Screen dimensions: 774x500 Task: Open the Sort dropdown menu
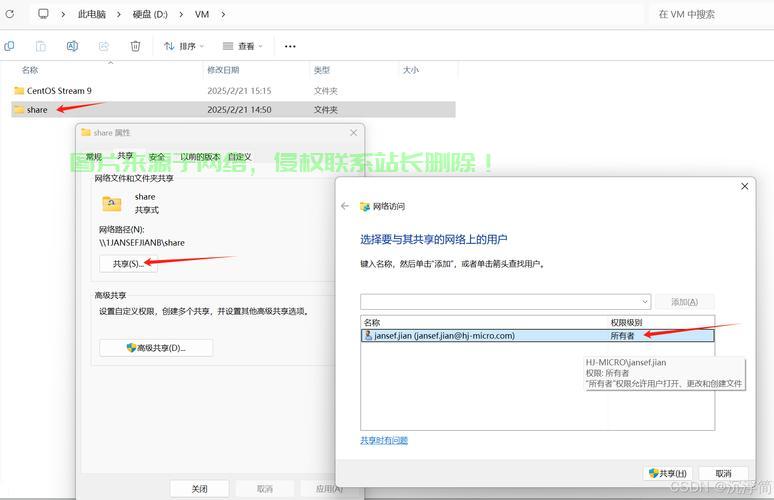184,46
